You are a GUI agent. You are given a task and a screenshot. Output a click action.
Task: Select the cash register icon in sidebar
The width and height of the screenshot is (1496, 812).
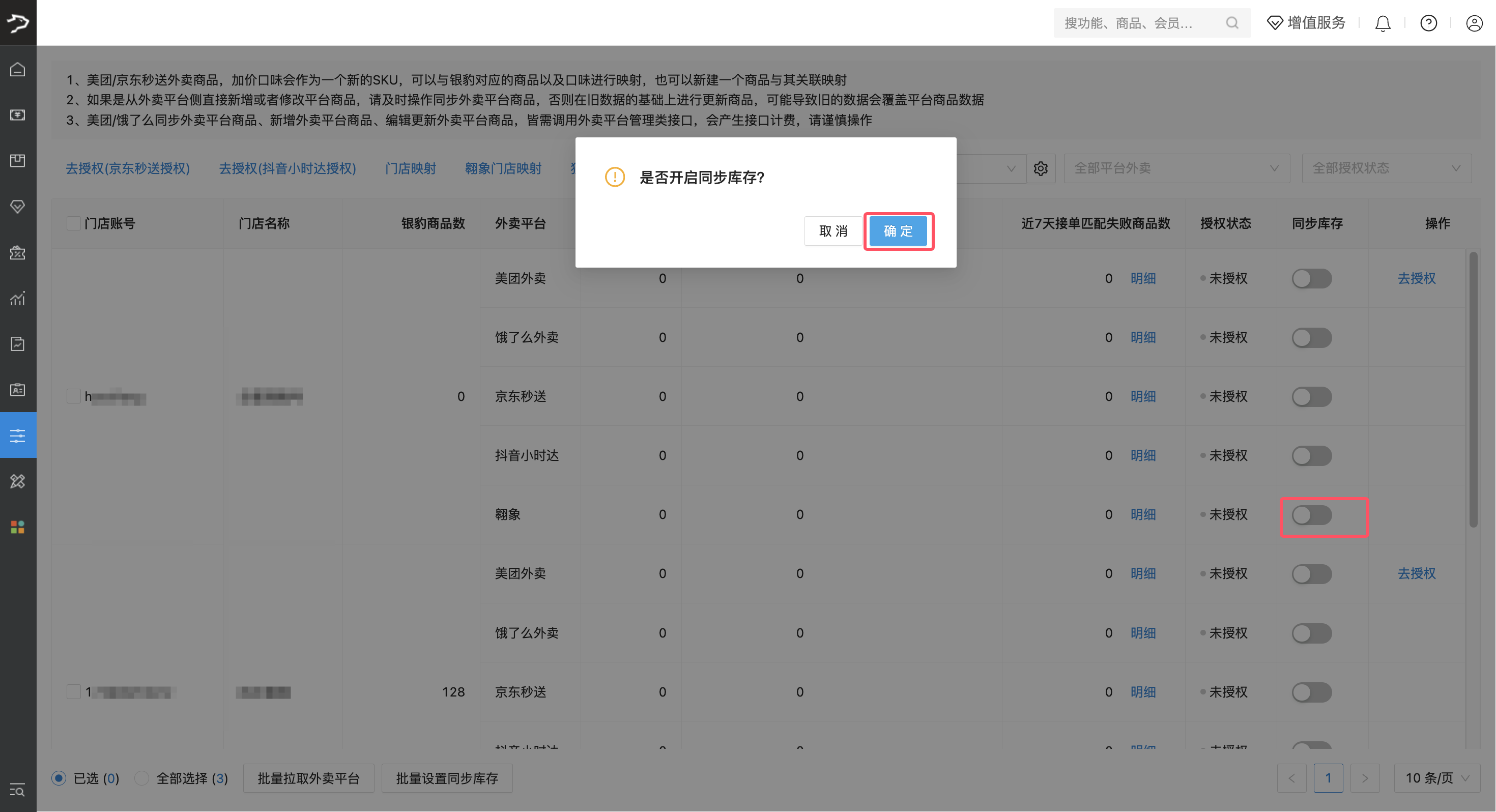[17, 115]
